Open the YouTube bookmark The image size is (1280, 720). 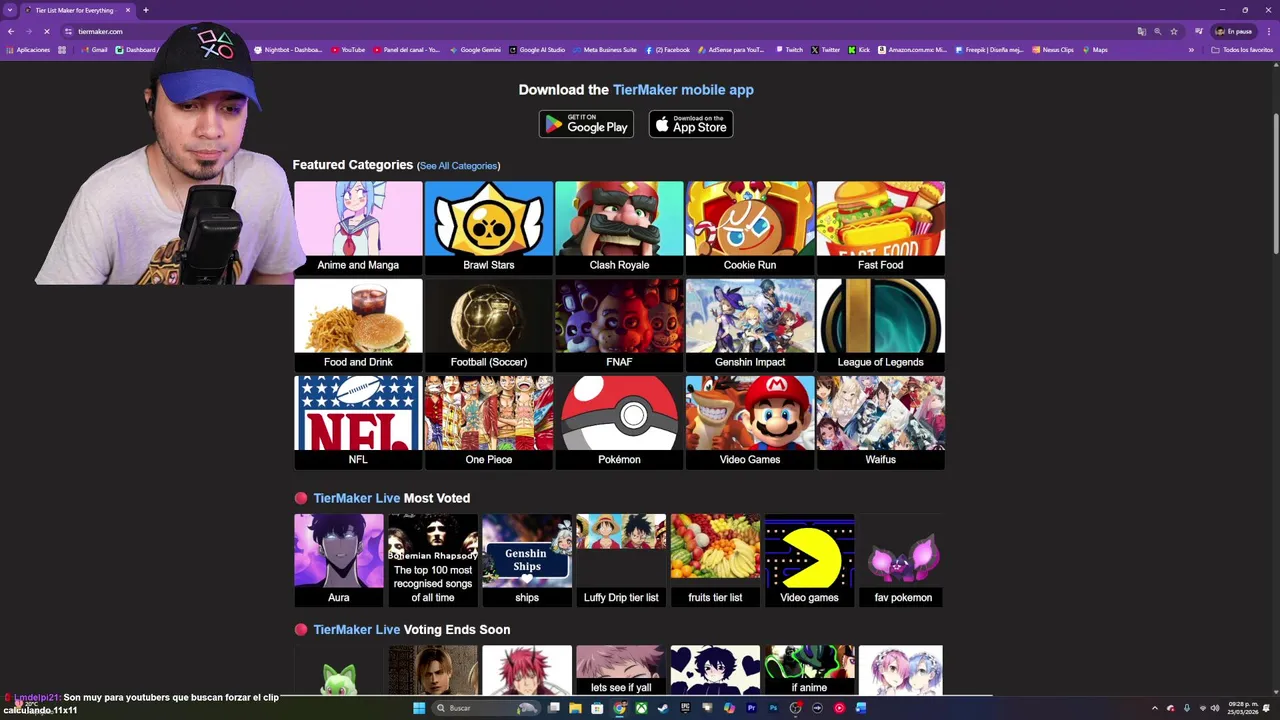[348, 50]
